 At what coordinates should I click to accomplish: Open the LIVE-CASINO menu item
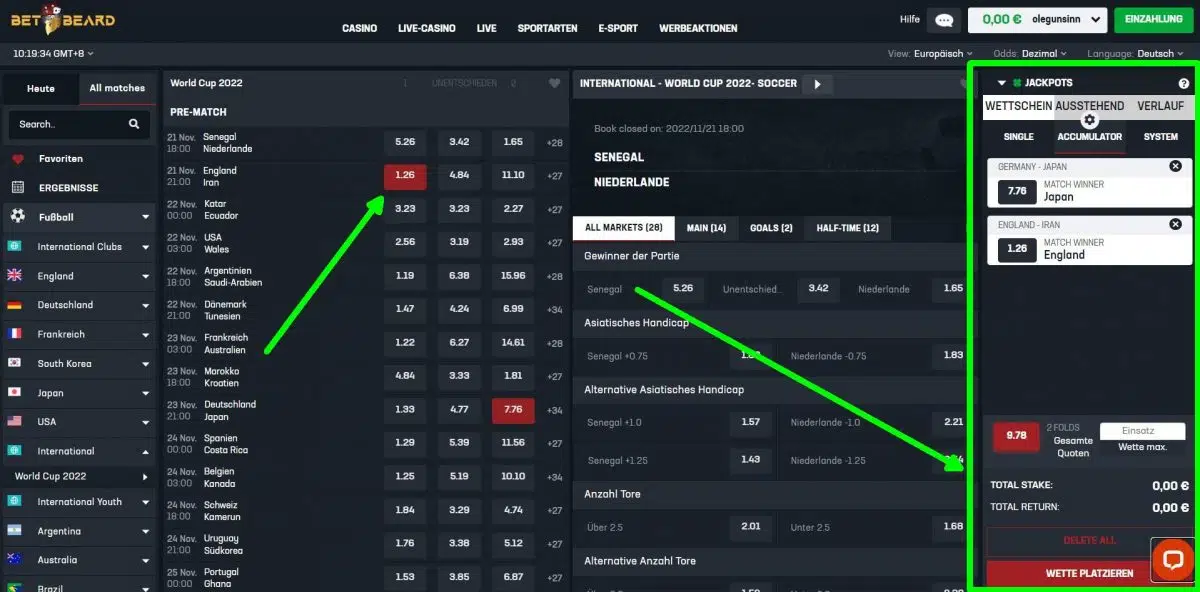426,28
